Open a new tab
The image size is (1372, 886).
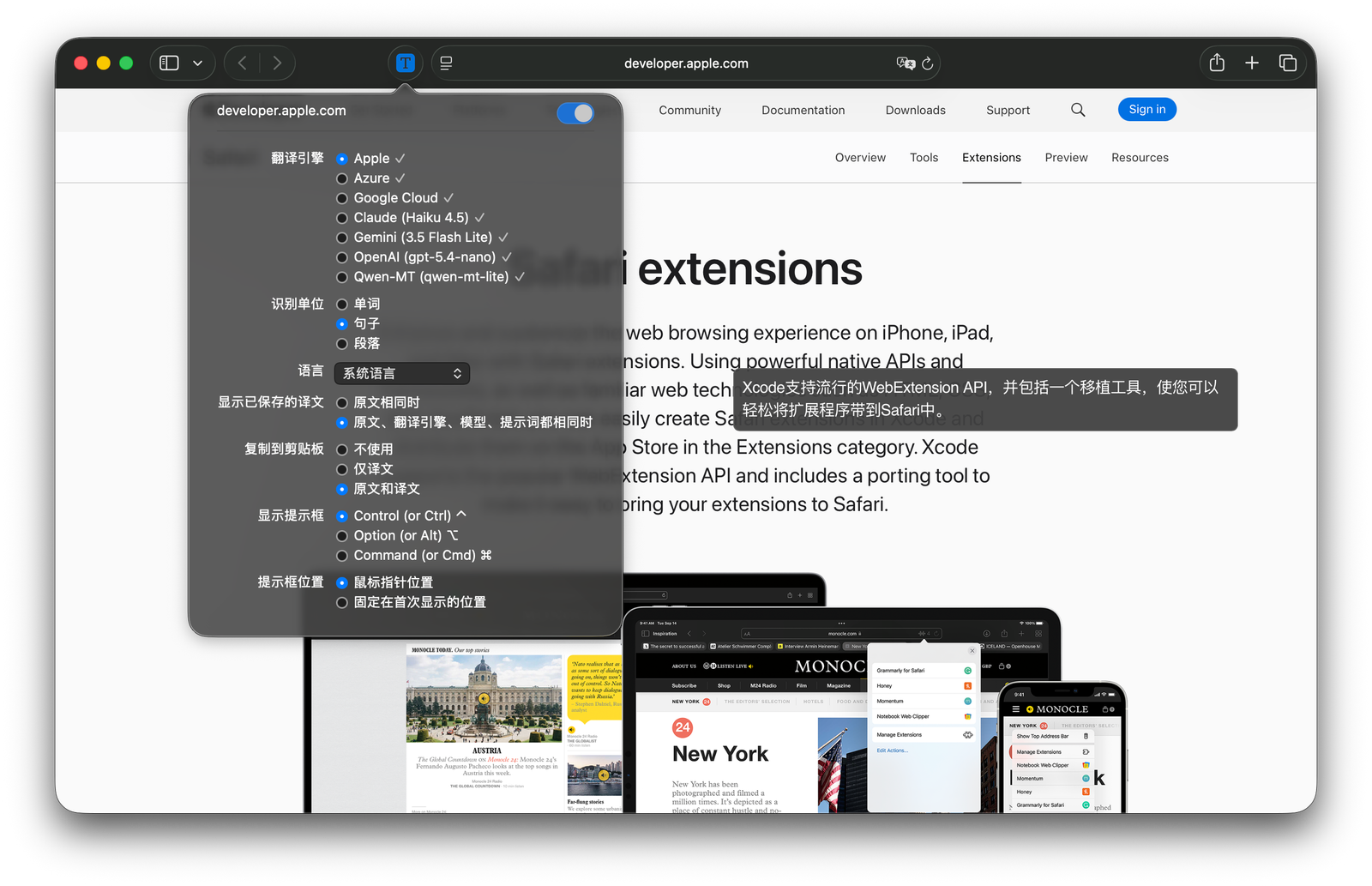1252,63
